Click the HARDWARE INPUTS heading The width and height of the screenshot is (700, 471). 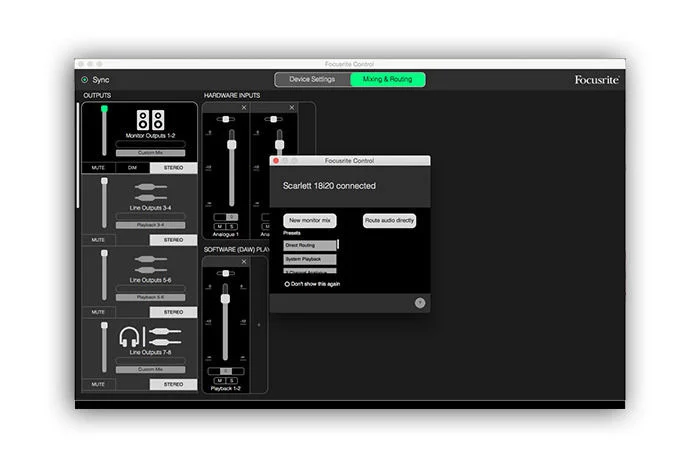click(x=232, y=96)
